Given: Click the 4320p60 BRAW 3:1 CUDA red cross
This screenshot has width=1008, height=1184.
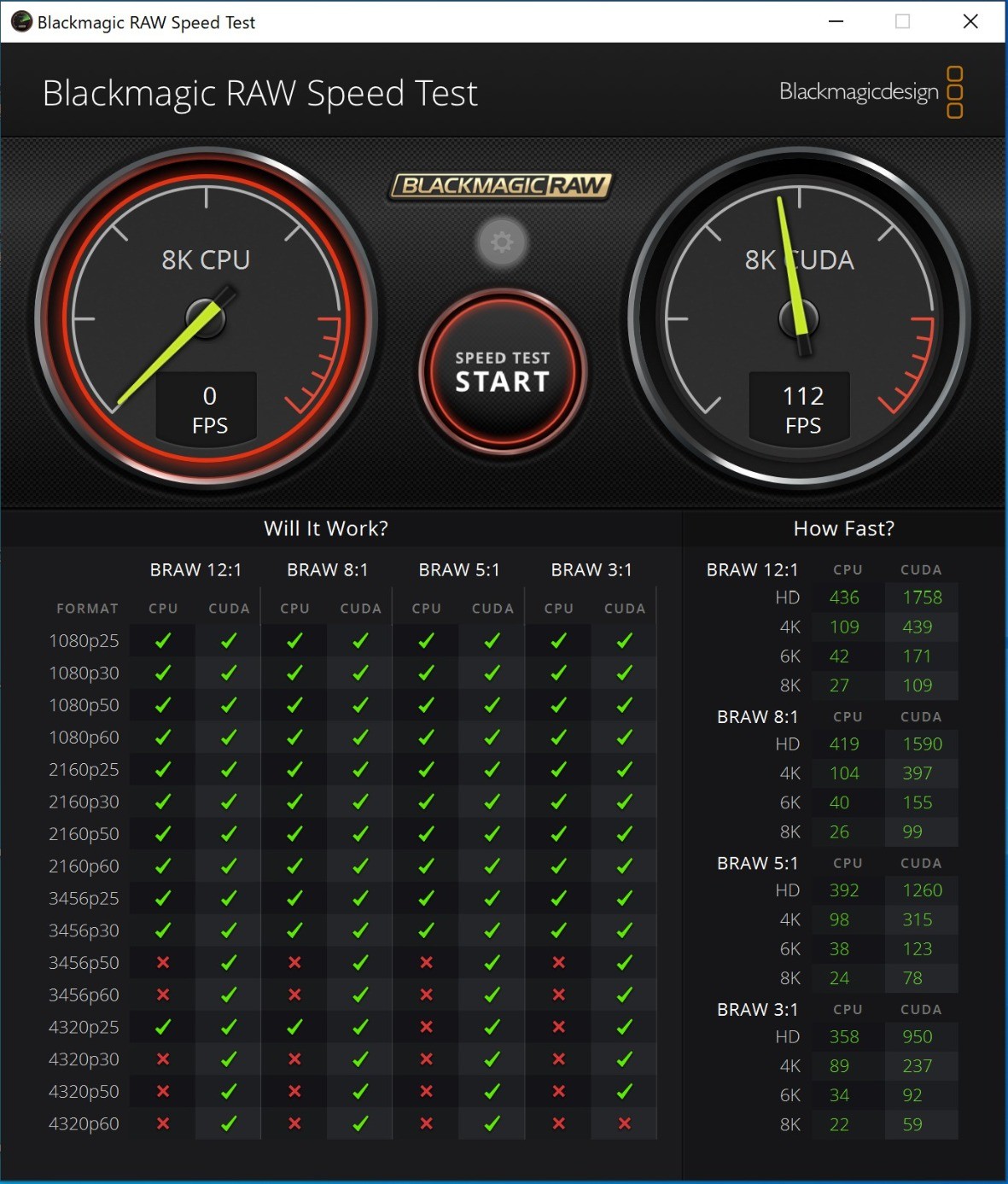Looking at the screenshot, I should (x=625, y=1123).
